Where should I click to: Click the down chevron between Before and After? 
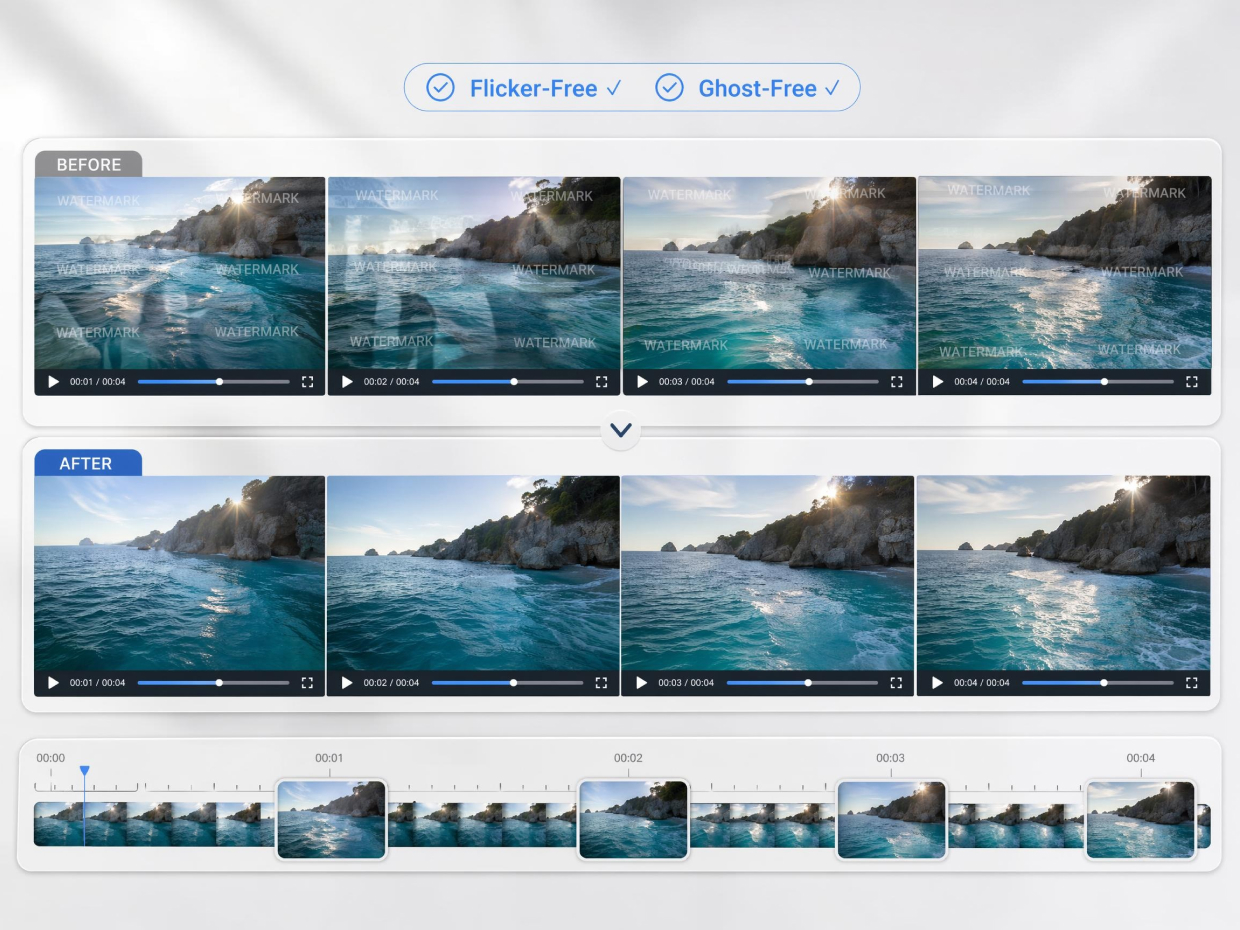[621, 431]
